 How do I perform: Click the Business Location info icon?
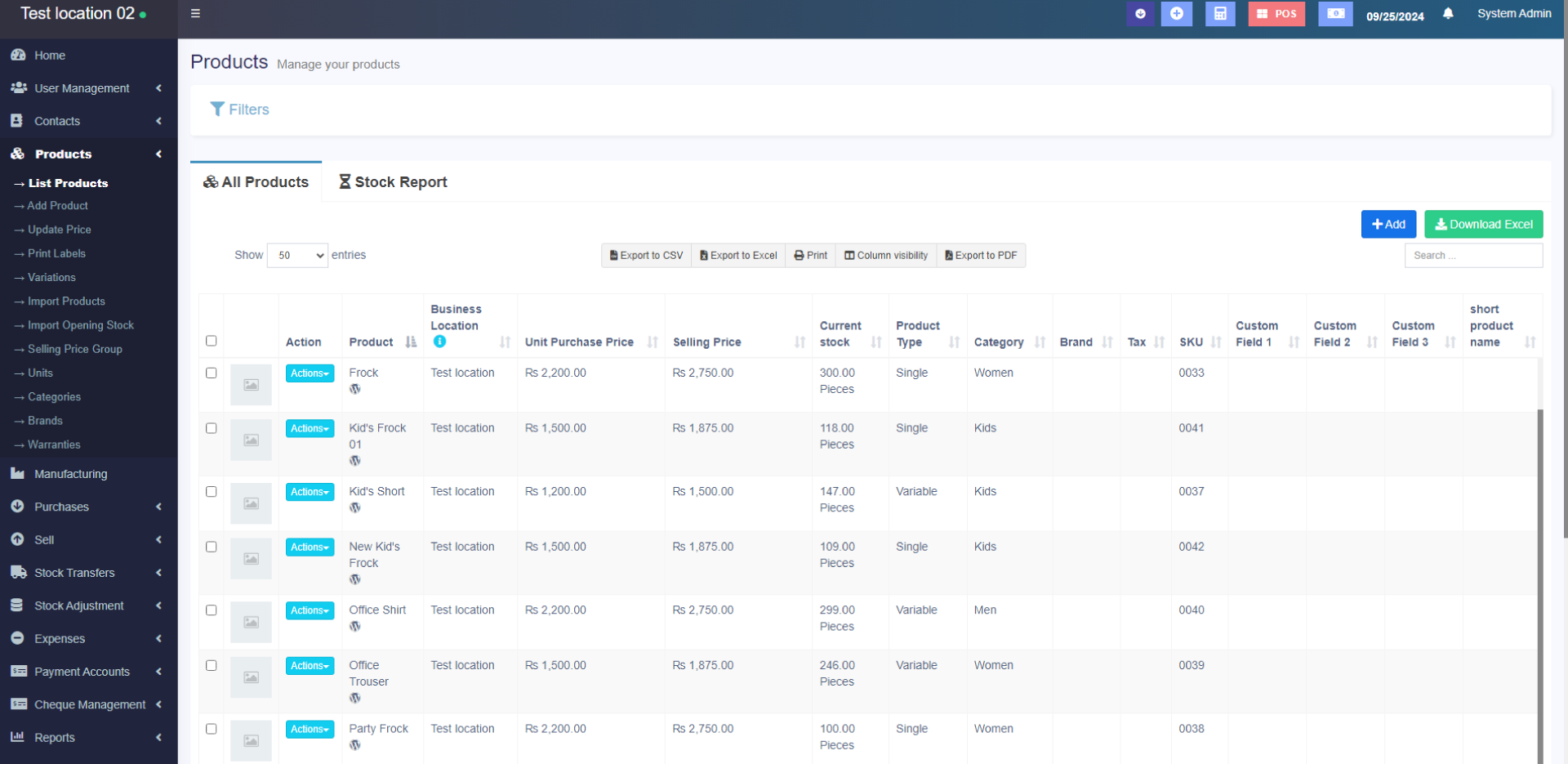click(439, 342)
